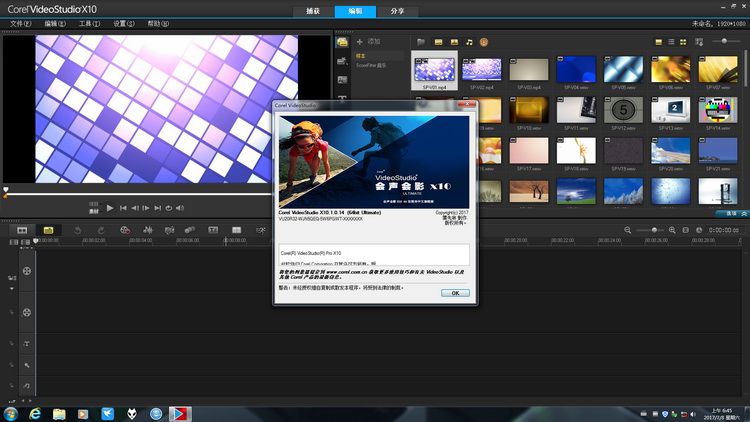The image size is (750, 422).
Task: Select the 样本 sample library folder
Action: point(360,56)
